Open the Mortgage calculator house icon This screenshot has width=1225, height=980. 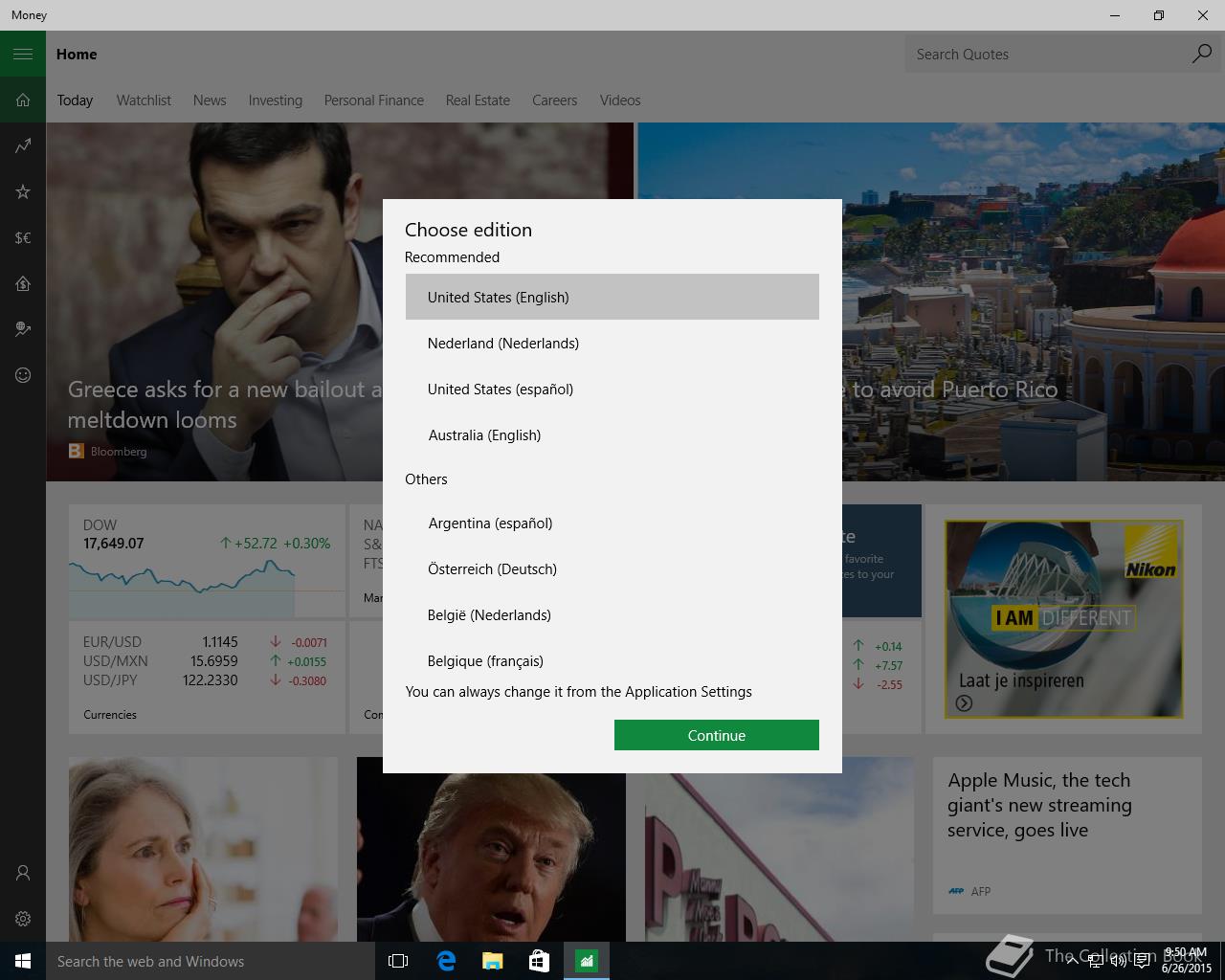(23, 284)
